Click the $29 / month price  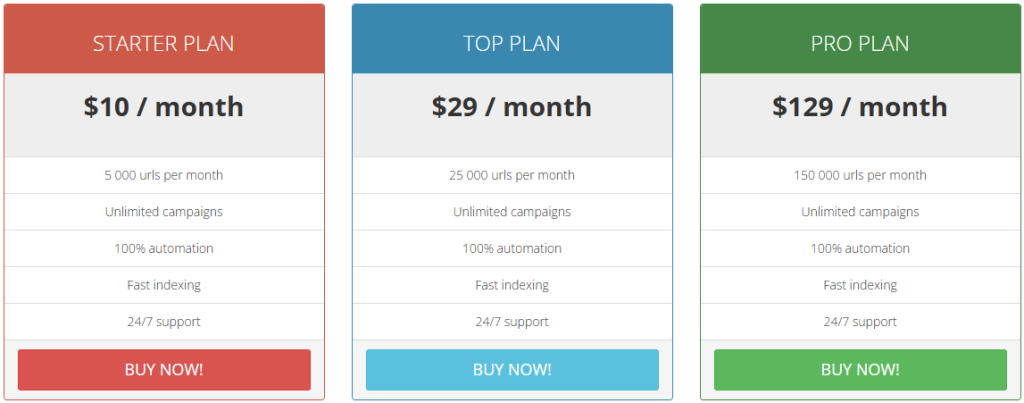(512, 107)
